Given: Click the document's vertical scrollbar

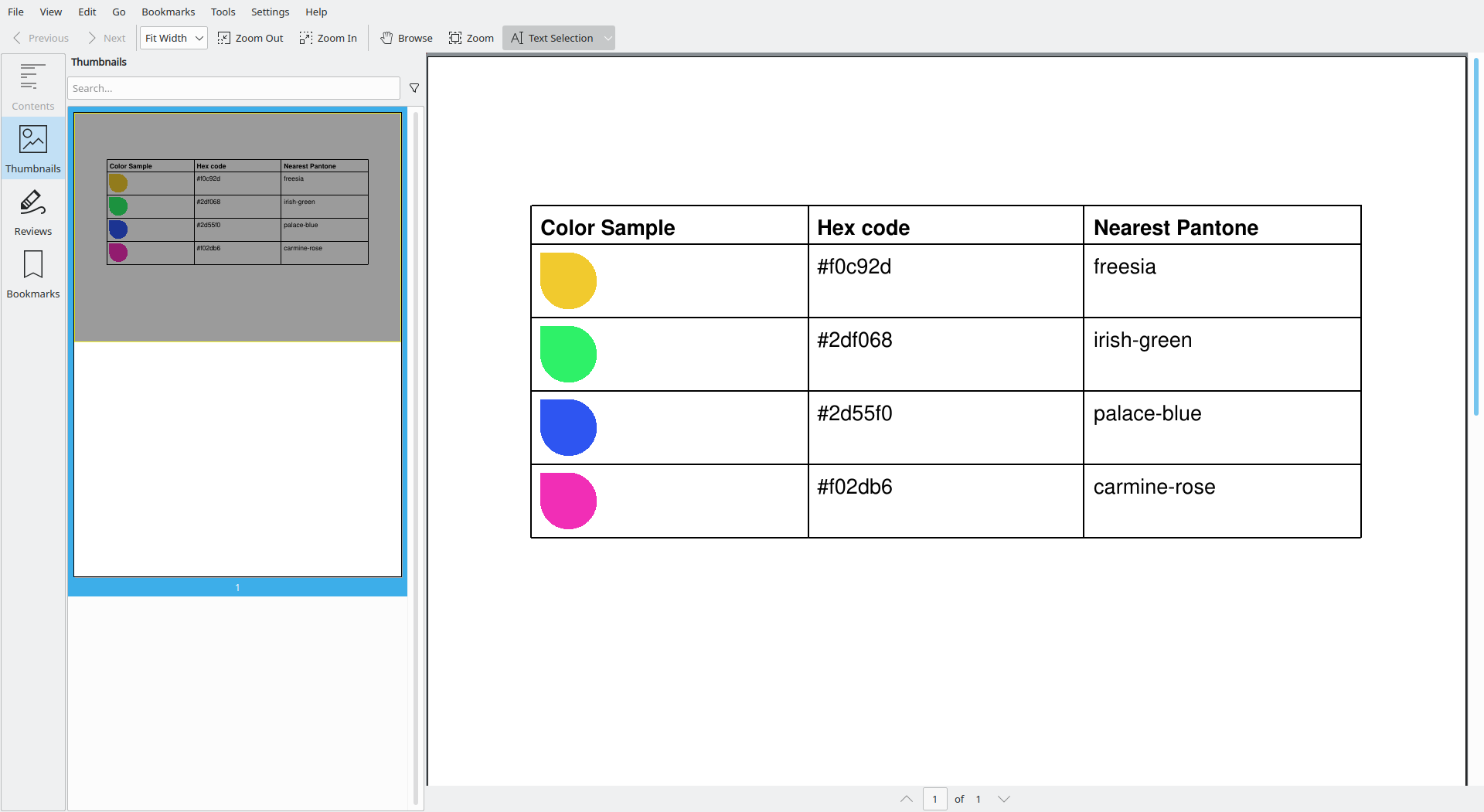Looking at the screenshot, I should click(1475, 236).
